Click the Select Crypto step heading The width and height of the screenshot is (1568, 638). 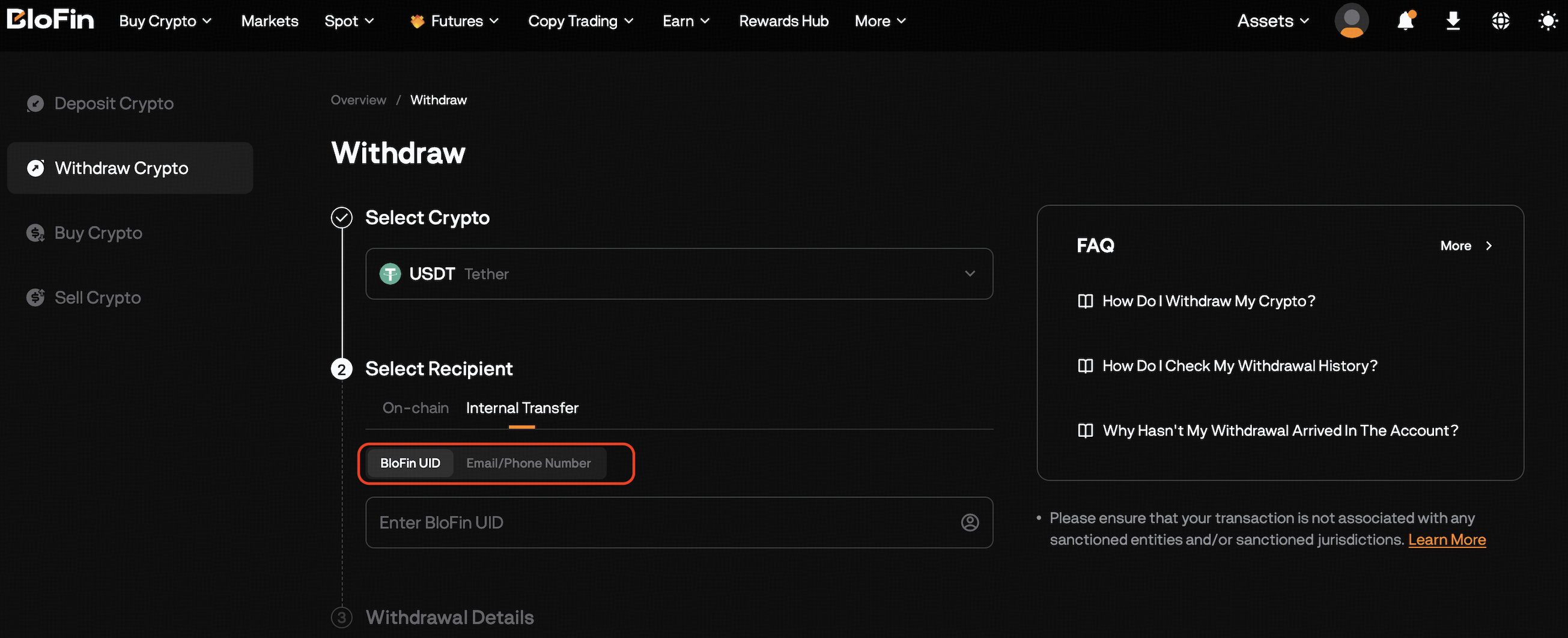click(x=427, y=217)
